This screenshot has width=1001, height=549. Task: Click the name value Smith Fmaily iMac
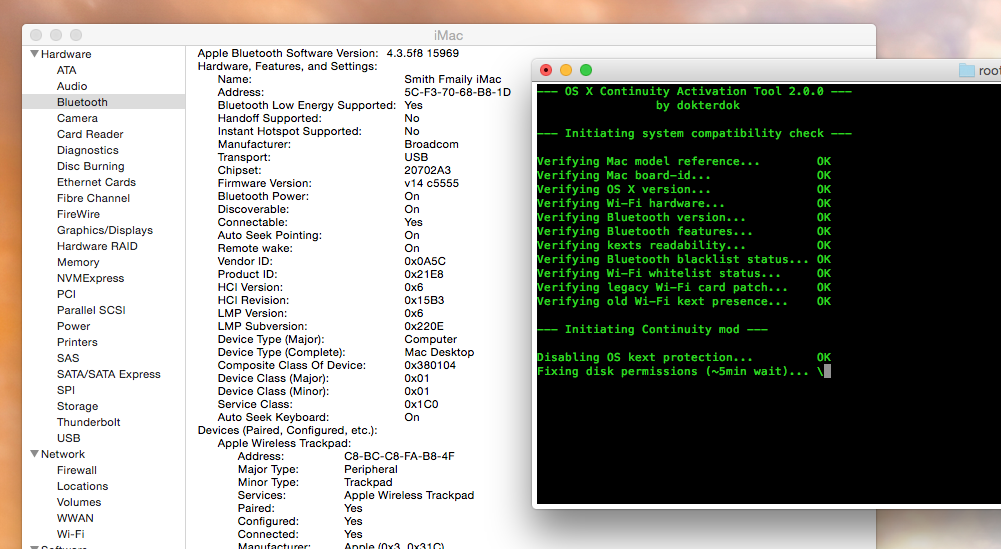(453, 79)
